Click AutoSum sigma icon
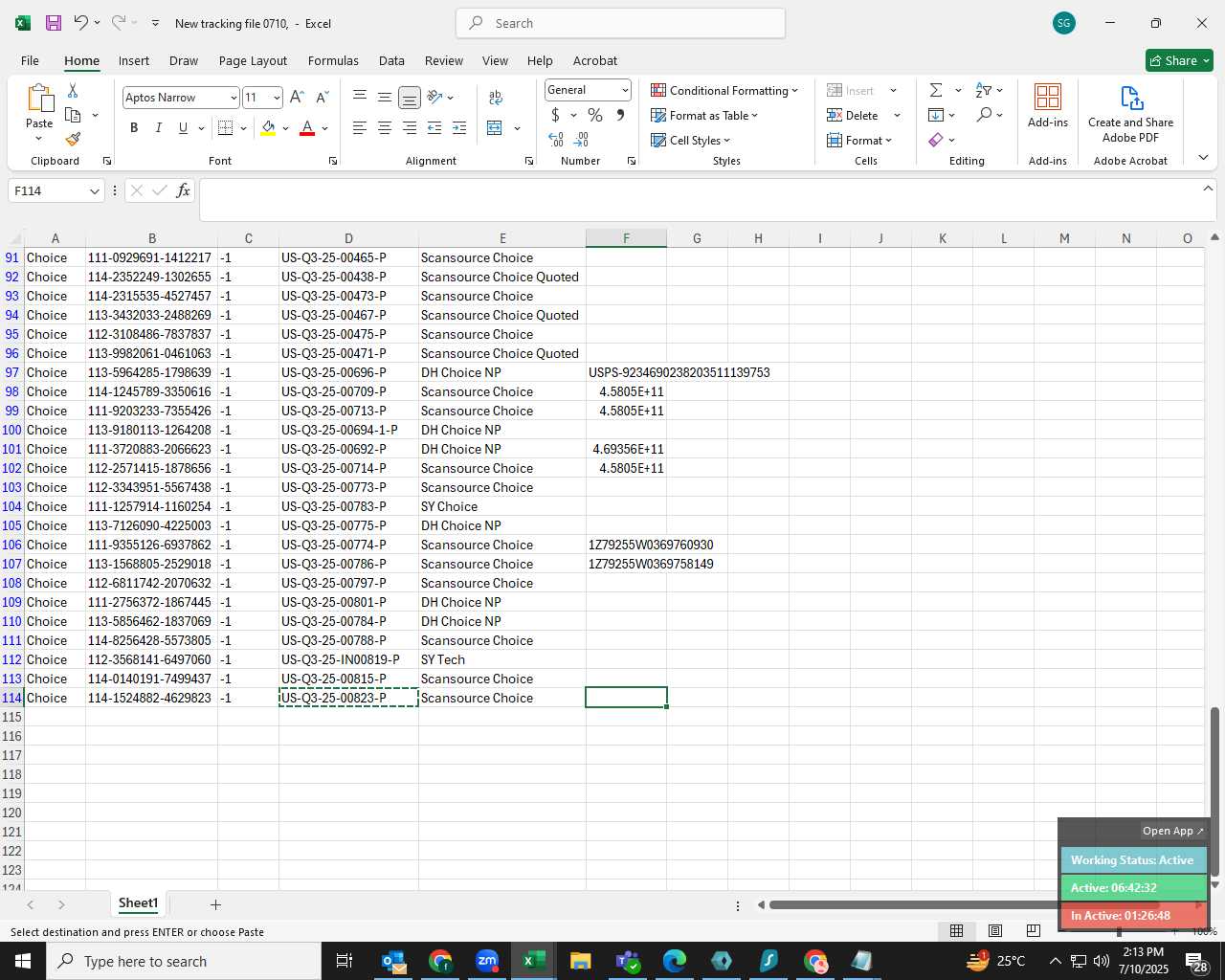The image size is (1225, 980). [x=936, y=90]
